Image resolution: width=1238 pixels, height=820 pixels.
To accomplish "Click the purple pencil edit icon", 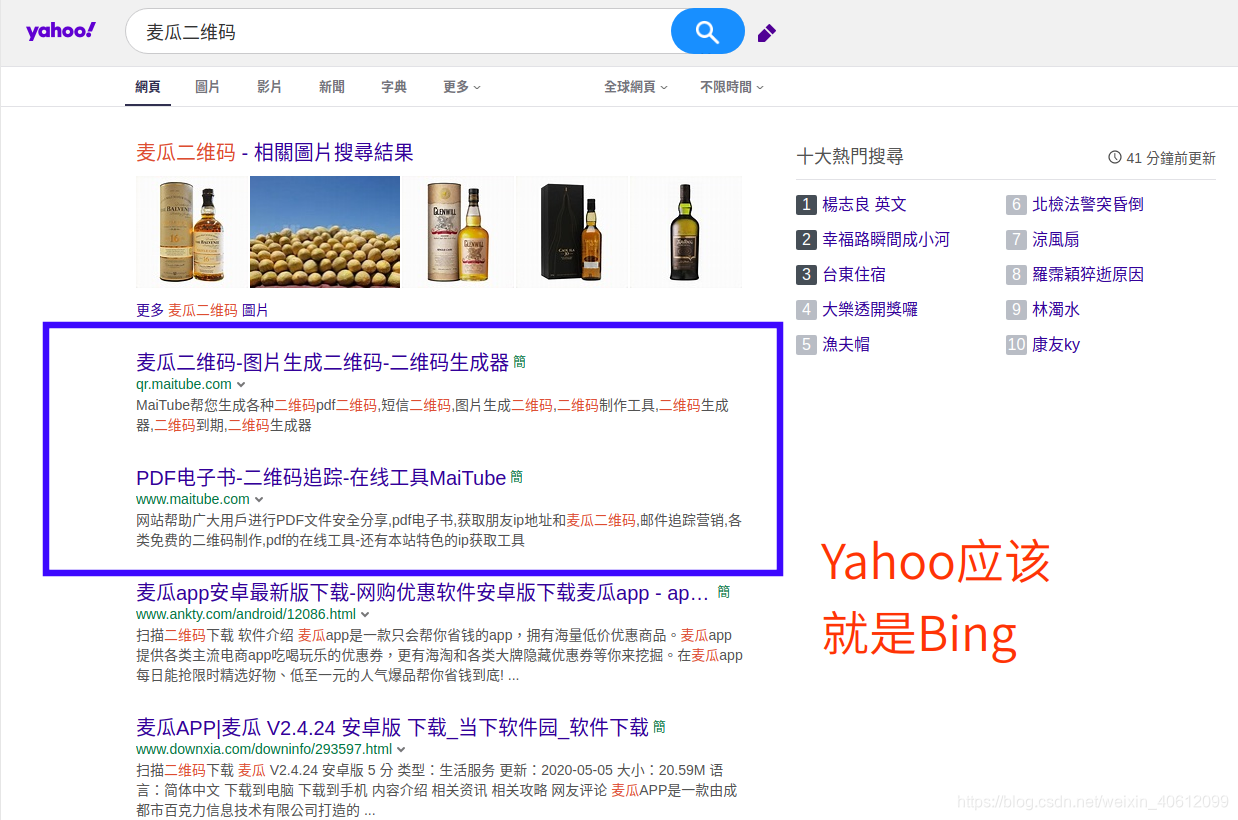I will [767, 33].
